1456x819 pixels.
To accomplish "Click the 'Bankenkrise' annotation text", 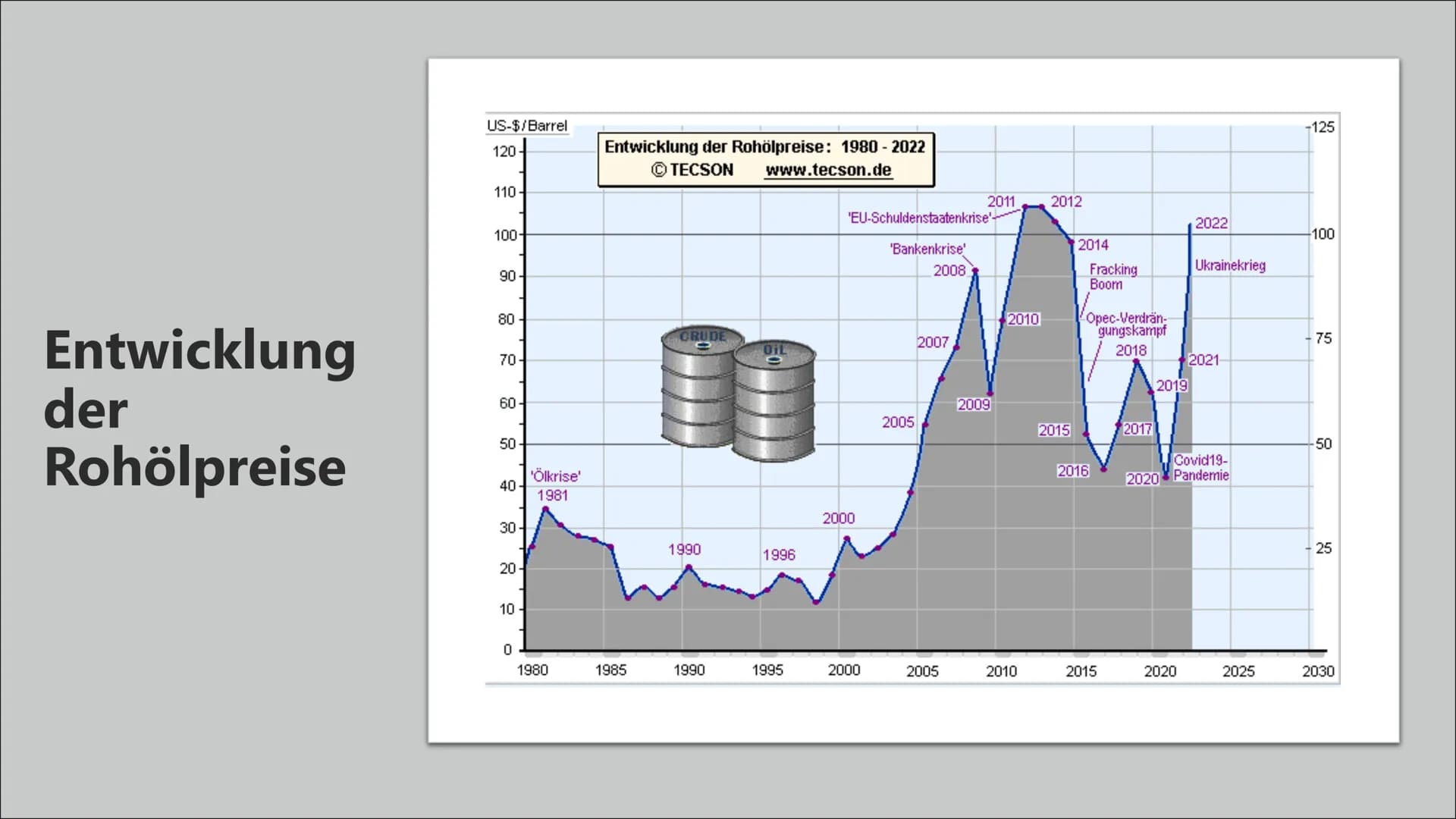I will (x=927, y=249).
